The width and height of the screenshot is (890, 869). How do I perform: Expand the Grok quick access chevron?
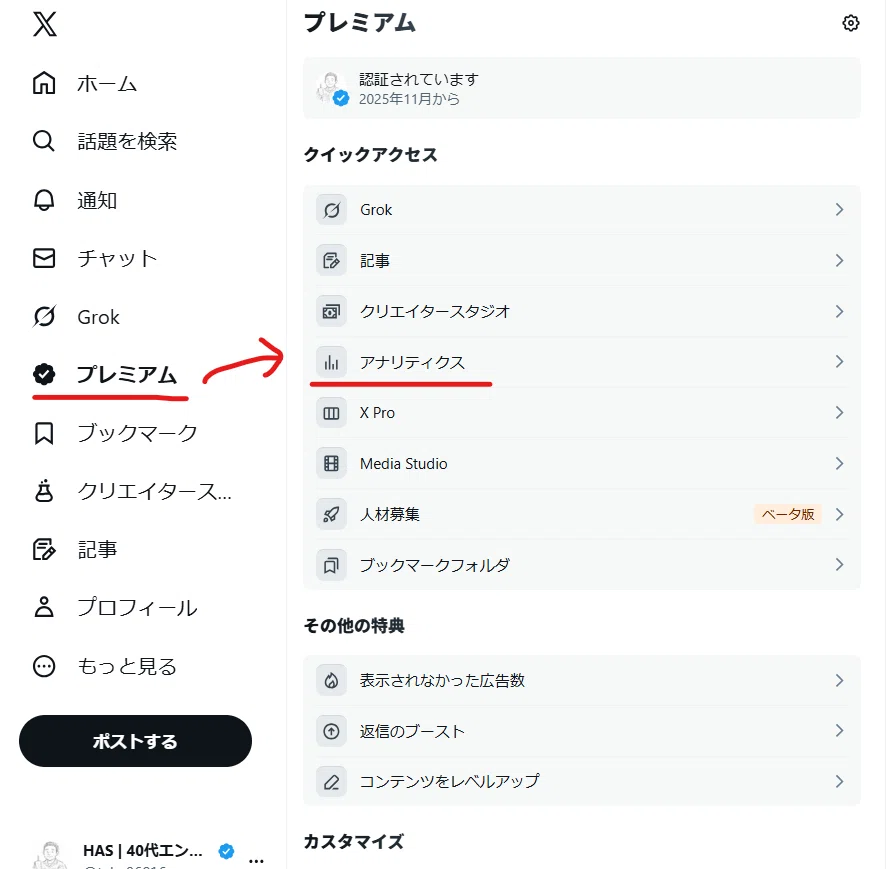pyautogui.click(x=839, y=209)
